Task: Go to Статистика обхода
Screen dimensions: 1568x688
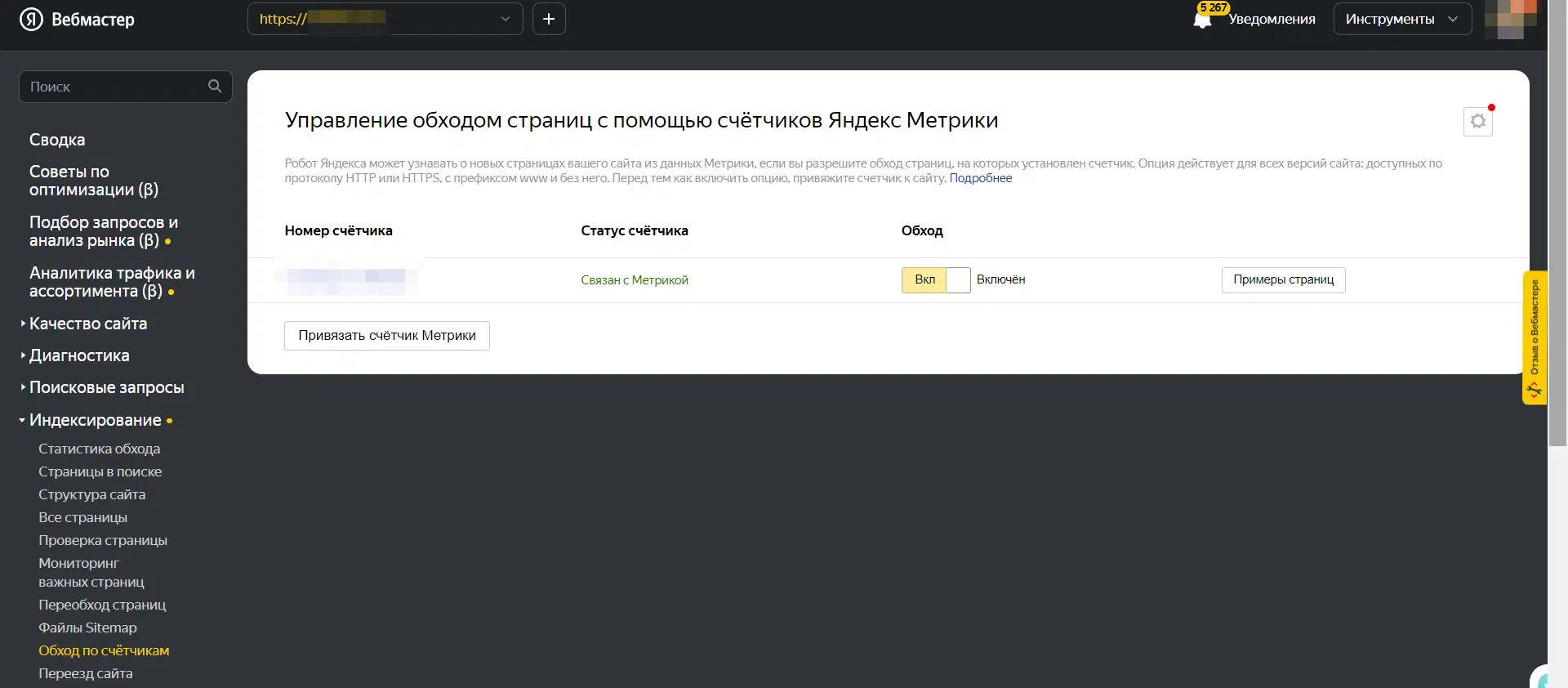Action: (x=100, y=449)
